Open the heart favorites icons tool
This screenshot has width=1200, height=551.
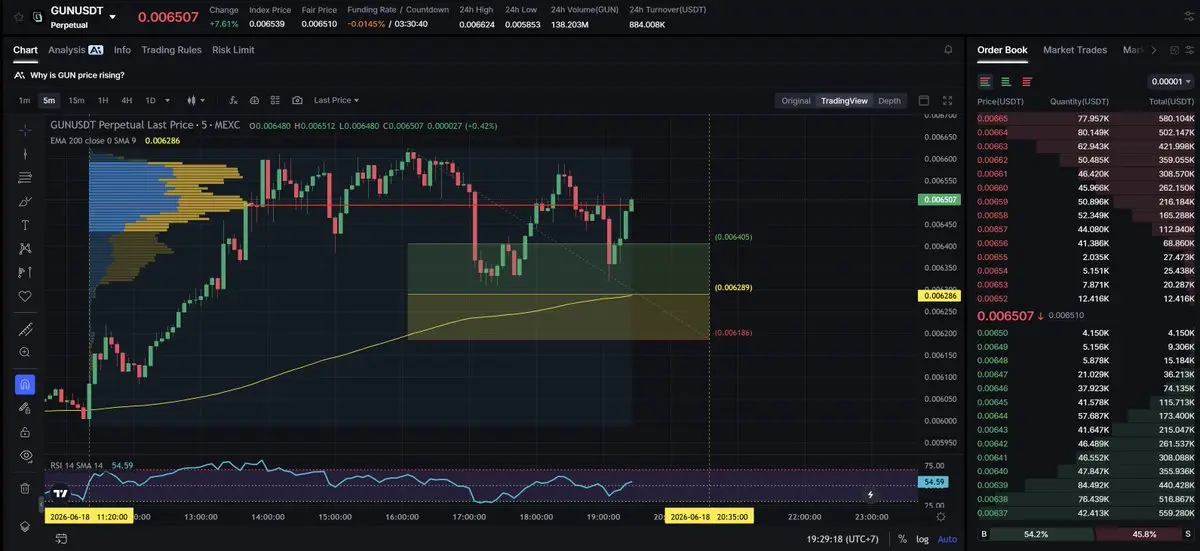(x=25, y=296)
